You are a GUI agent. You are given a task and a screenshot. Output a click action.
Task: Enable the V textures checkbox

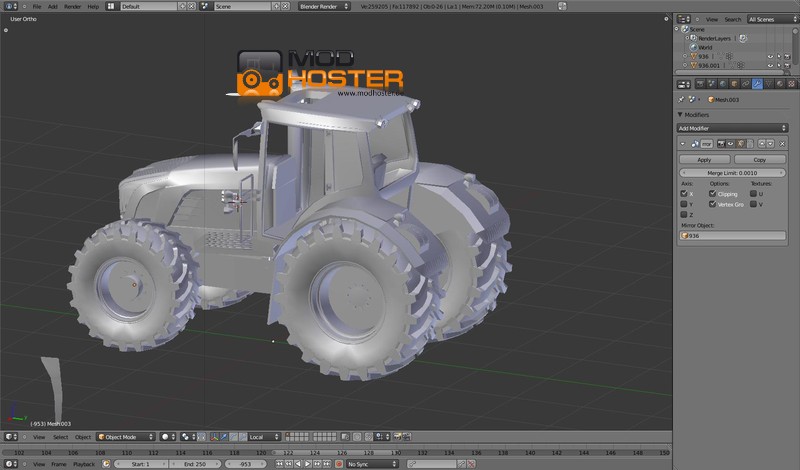click(x=753, y=204)
